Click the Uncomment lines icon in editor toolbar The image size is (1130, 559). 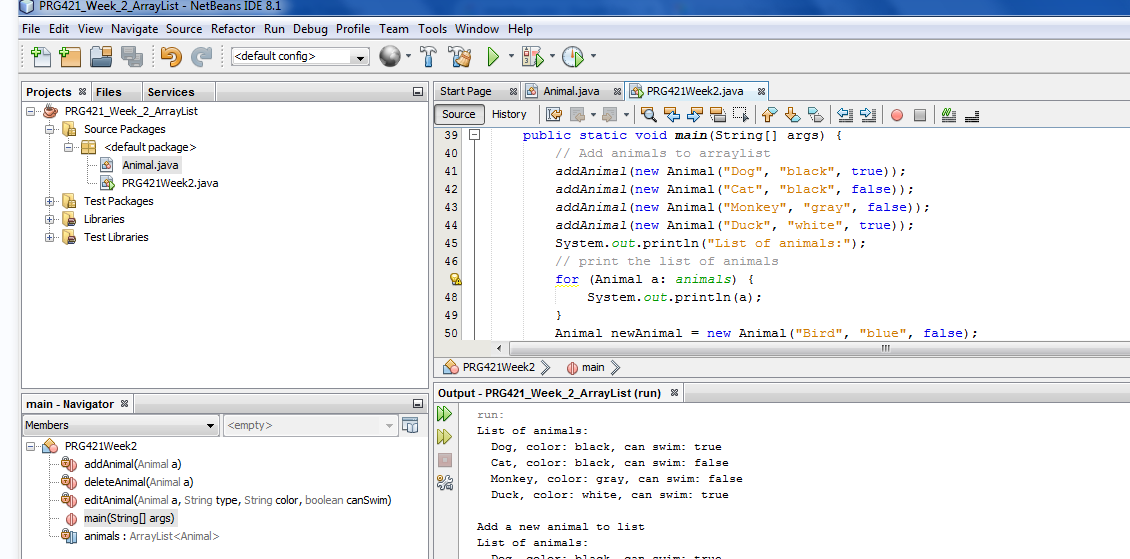(971, 115)
